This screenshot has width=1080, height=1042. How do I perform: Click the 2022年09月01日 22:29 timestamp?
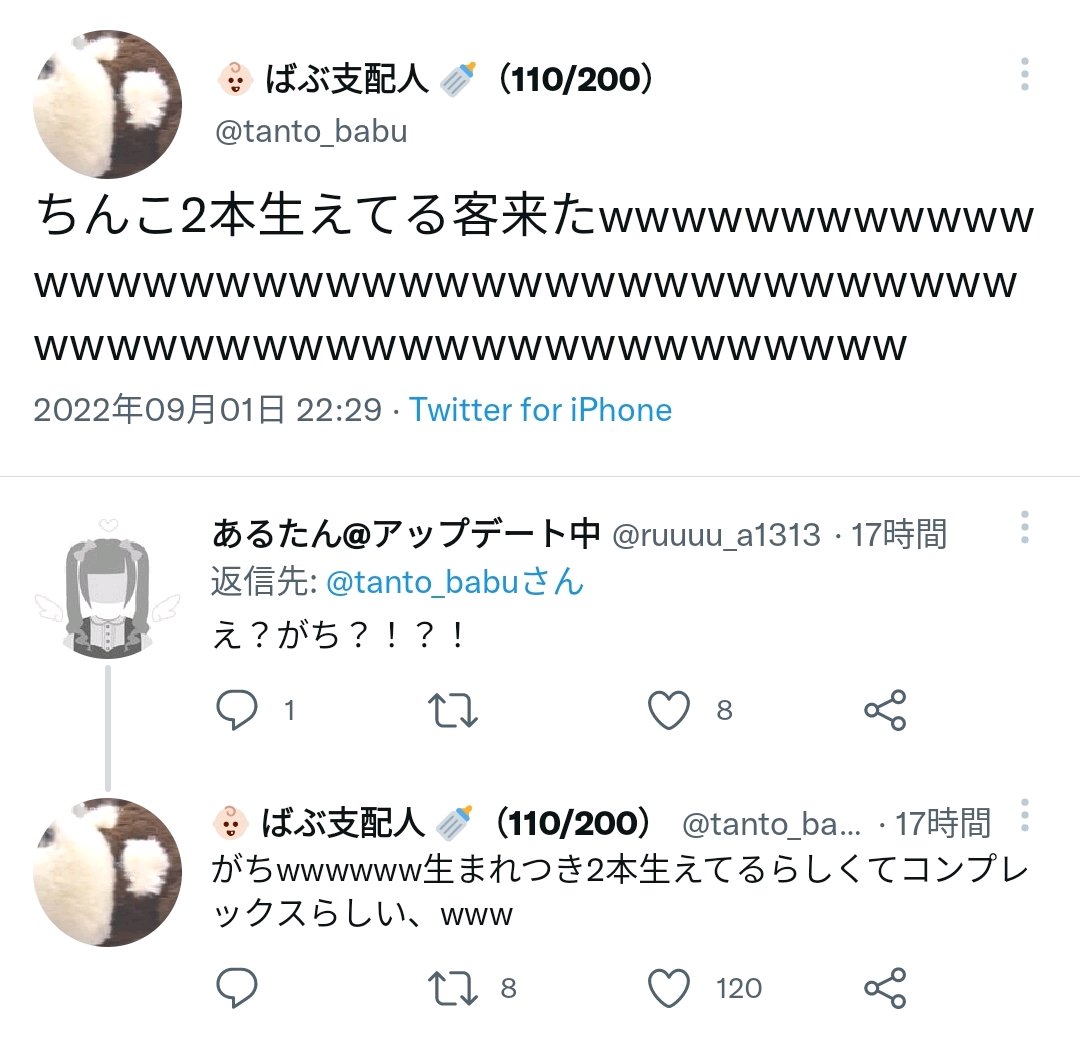tap(207, 410)
